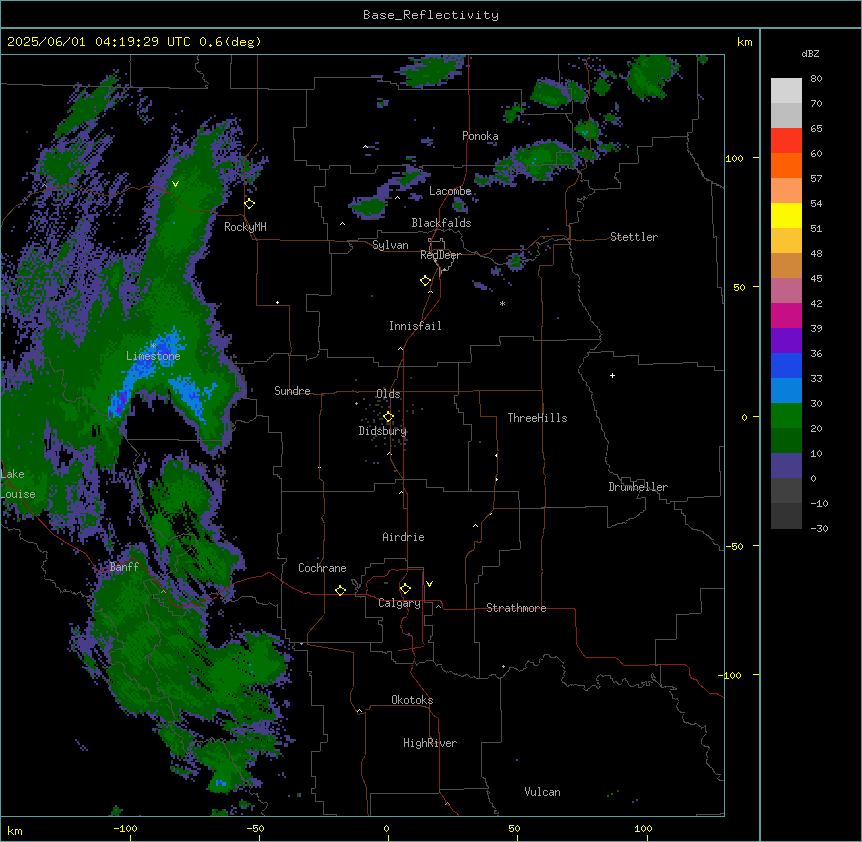Click the RockyMH label
Viewport: 862px width, 842px height.
click(x=245, y=227)
